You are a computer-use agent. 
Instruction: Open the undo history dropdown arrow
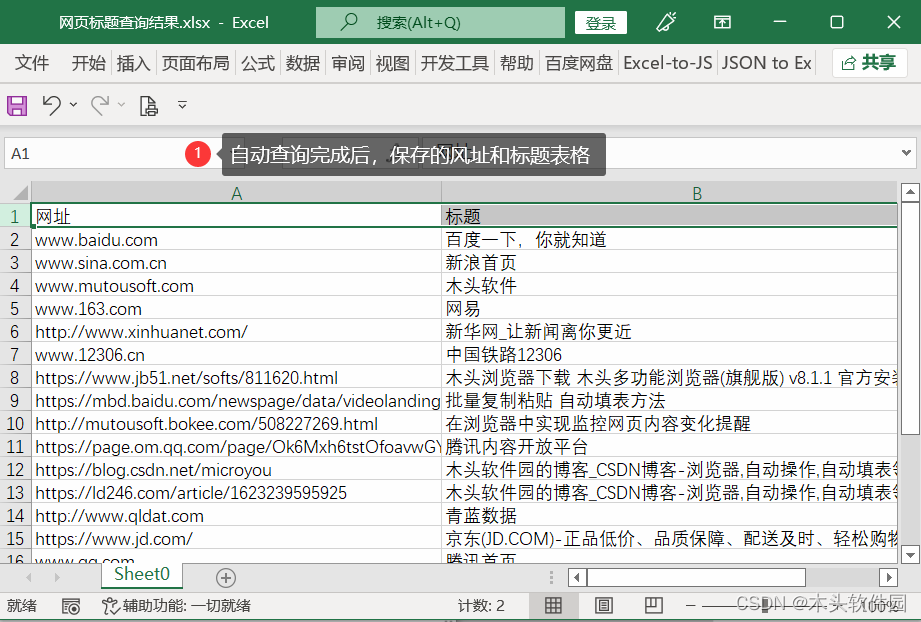[x=73, y=105]
